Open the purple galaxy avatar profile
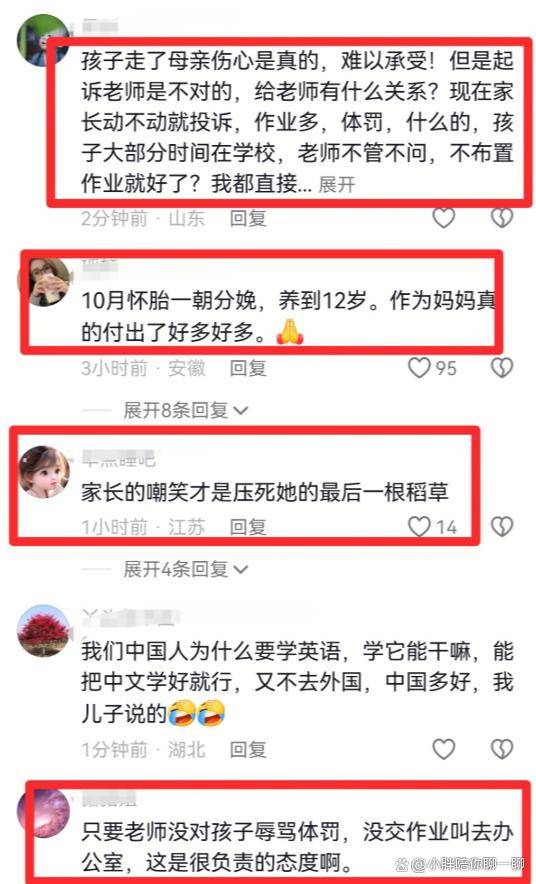This screenshot has width=536, height=884. click(x=43, y=812)
